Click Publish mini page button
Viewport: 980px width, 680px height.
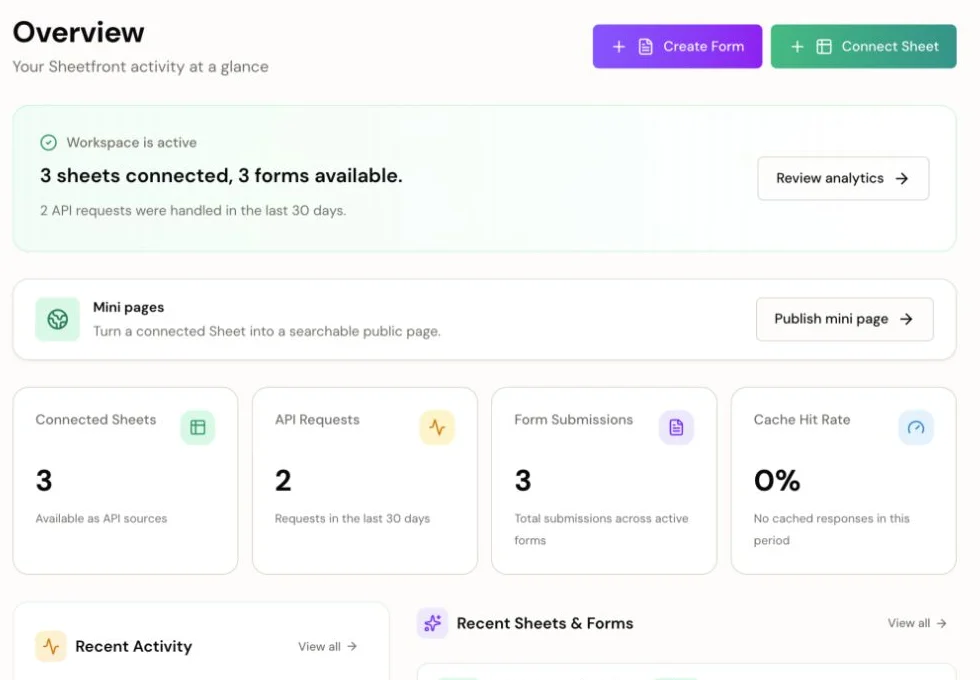(844, 319)
